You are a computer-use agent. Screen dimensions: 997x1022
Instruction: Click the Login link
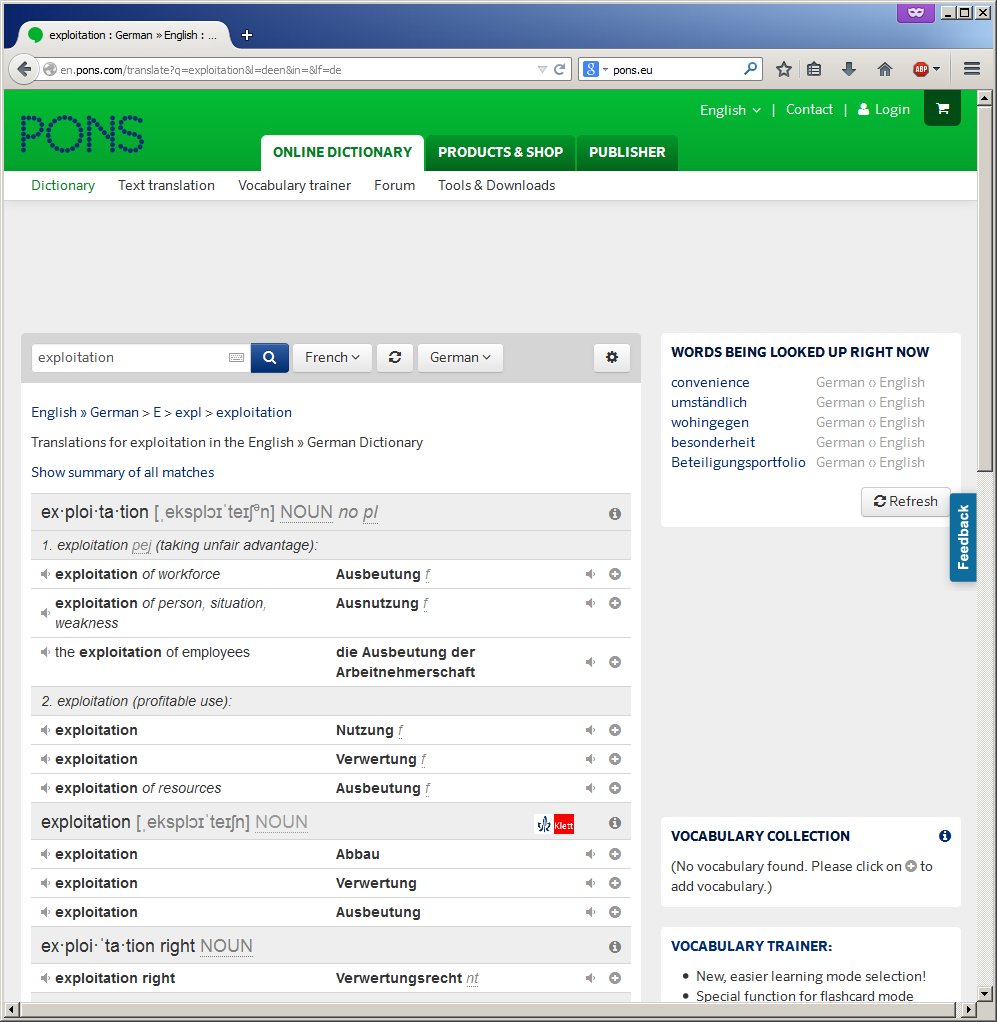[884, 110]
